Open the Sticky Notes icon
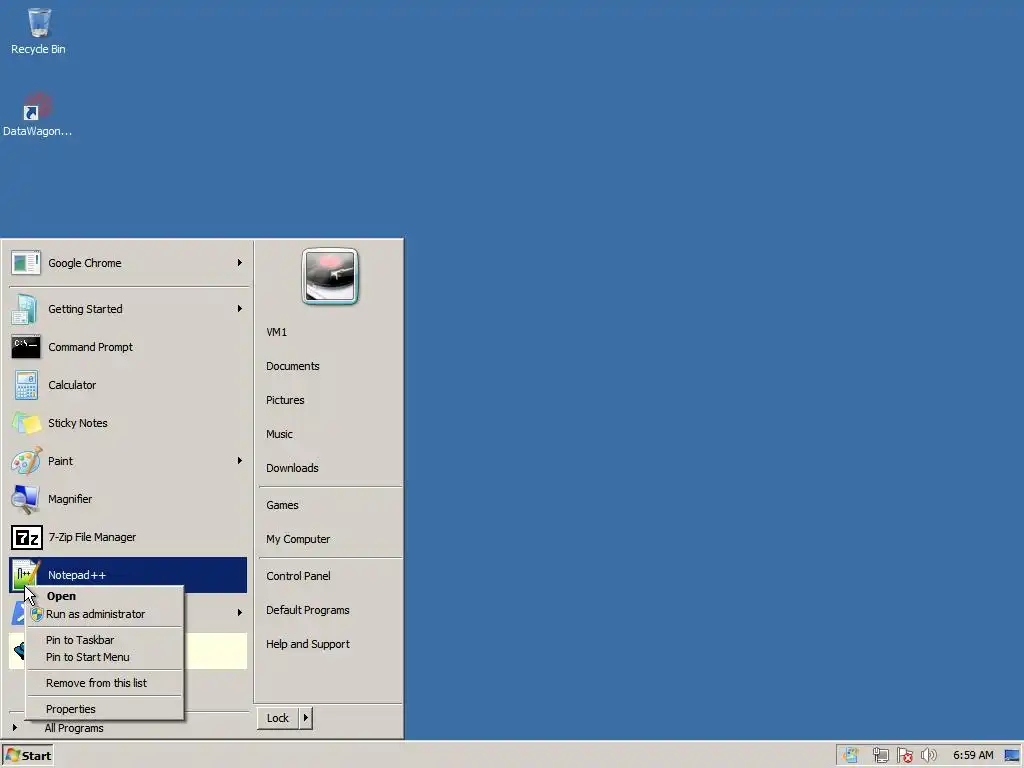The width and height of the screenshot is (1024, 768). [26, 423]
